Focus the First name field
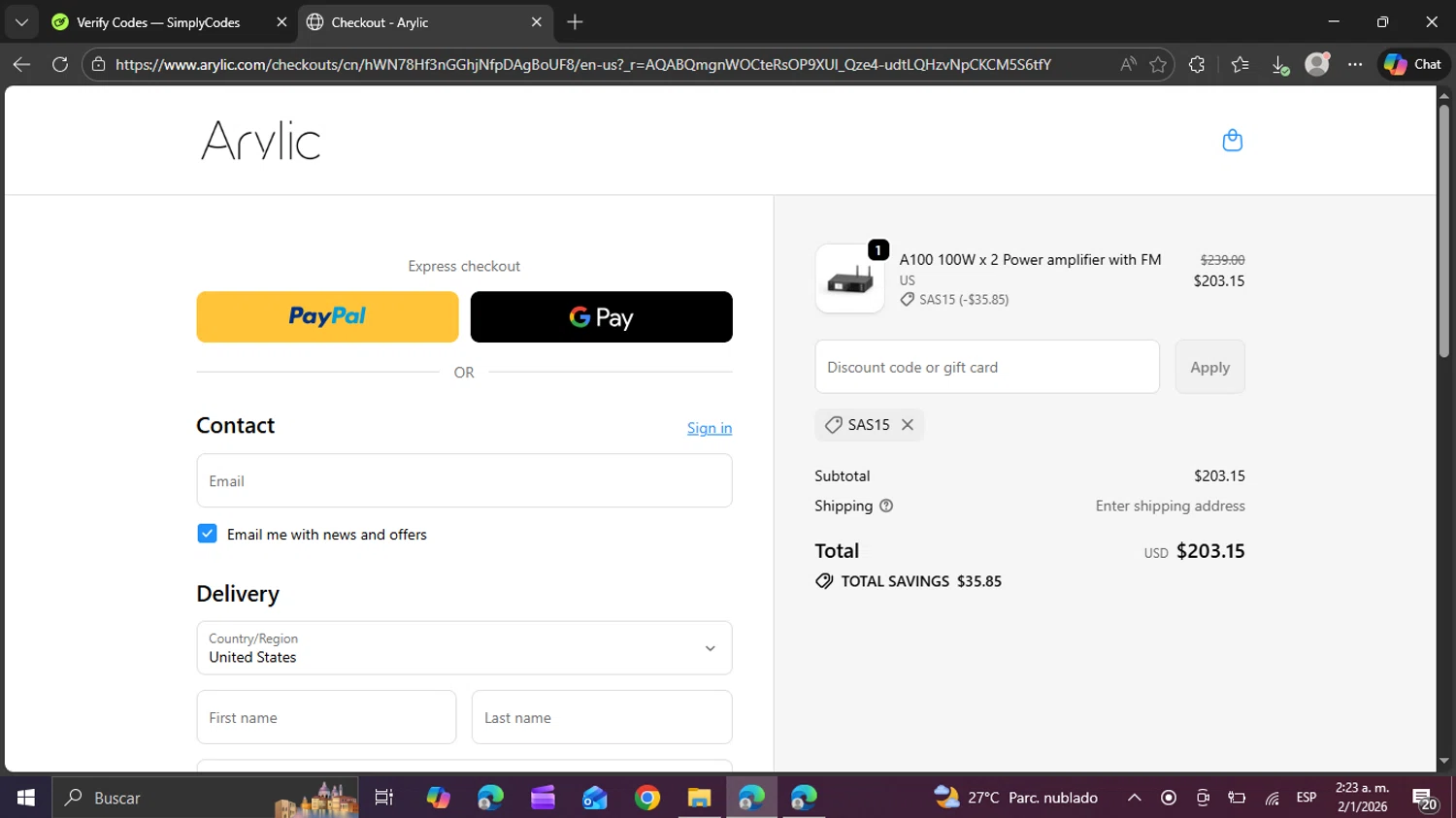 326,717
